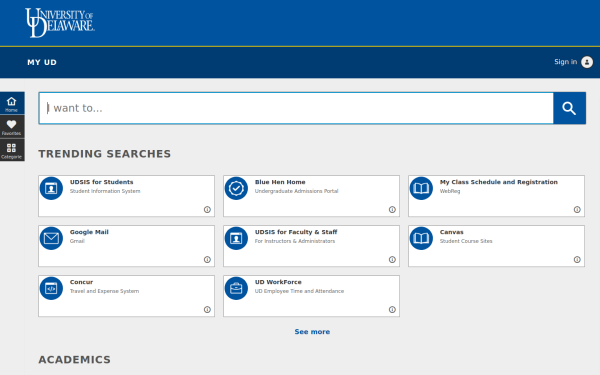
Task: Click the magnifier search button
Action: pyautogui.click(x=569, y=108)
